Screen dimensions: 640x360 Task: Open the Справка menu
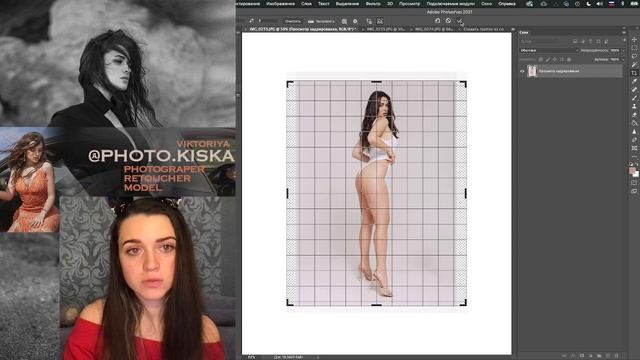click(507, 4)
